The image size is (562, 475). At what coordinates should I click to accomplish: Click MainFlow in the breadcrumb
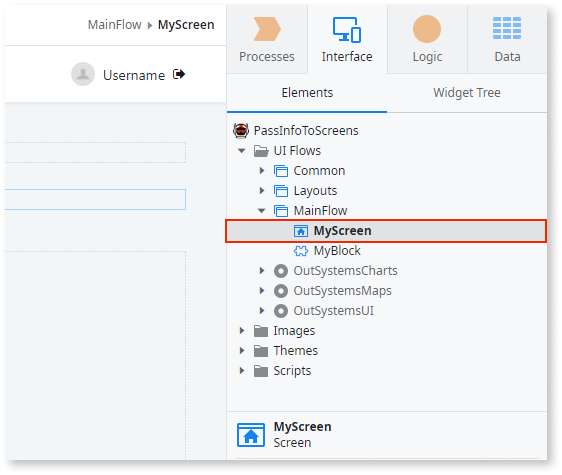pyautogui.click(x=115, y=25)
